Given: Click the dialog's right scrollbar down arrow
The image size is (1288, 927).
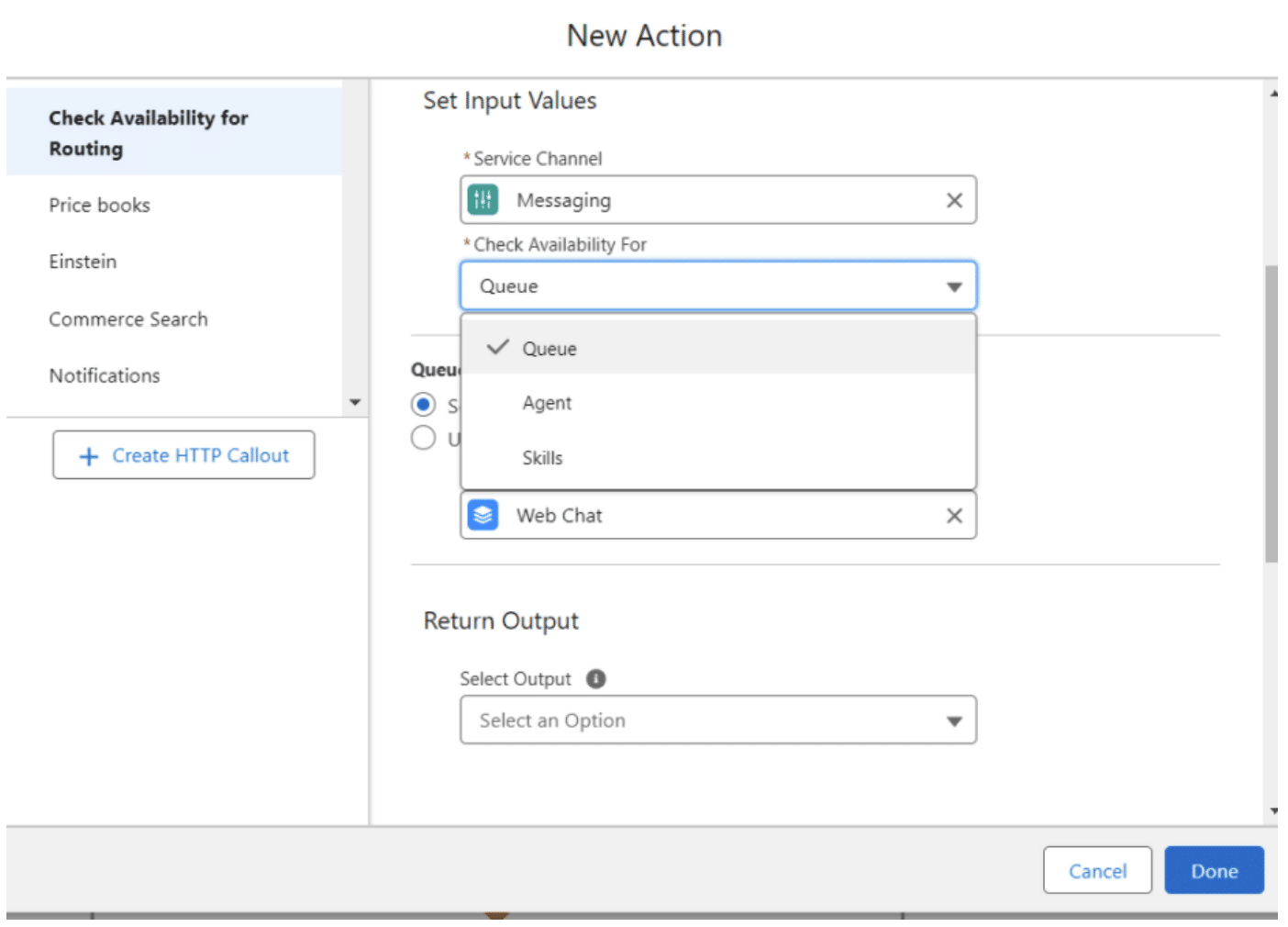Looking at the screenshot, I should click(x=1271, y=810).
